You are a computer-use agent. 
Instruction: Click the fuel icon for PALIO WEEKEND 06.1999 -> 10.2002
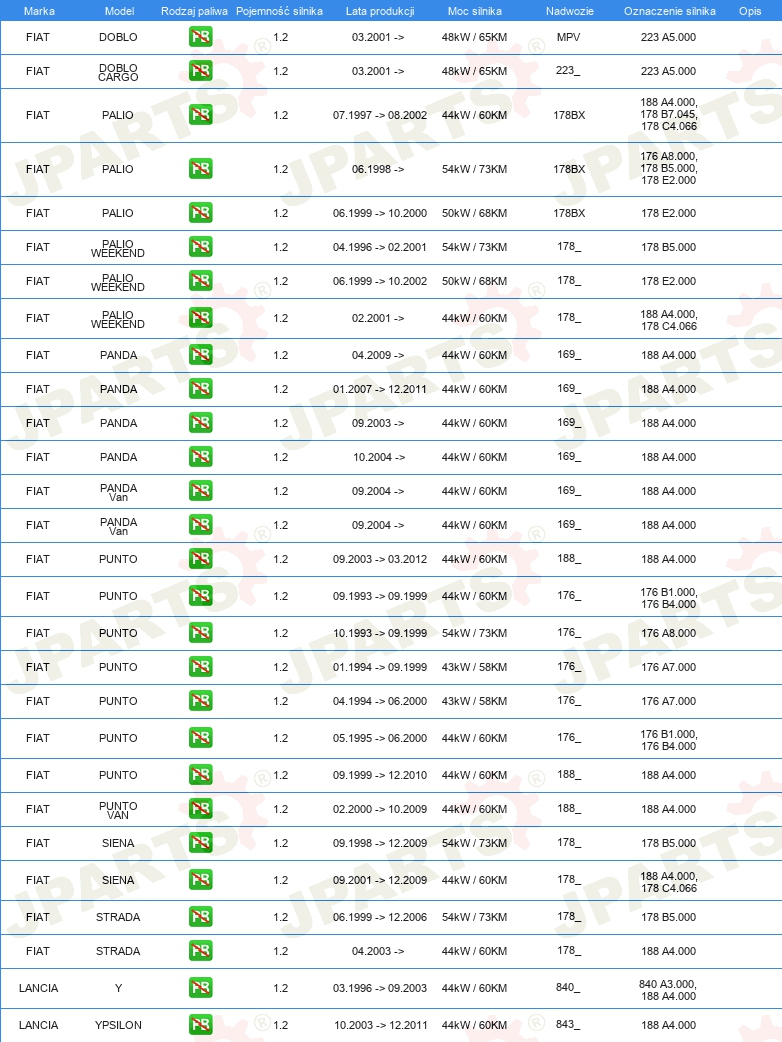[200, 281]
